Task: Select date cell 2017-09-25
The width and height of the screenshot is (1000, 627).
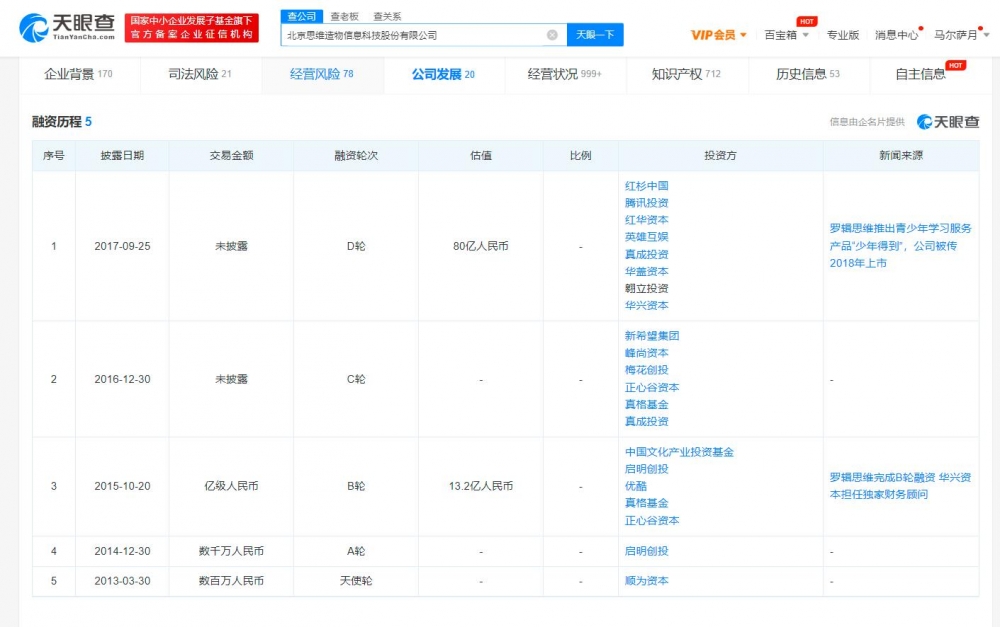Action: coord(122,246)
